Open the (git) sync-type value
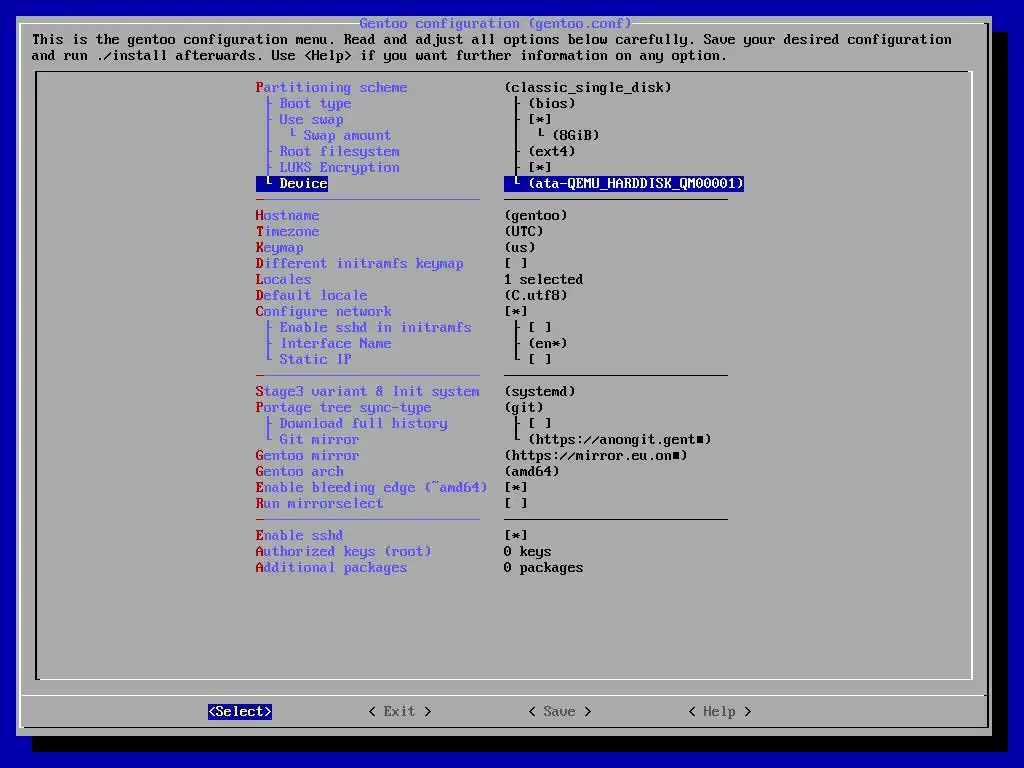1024x768 pixels. pos(524,408)
